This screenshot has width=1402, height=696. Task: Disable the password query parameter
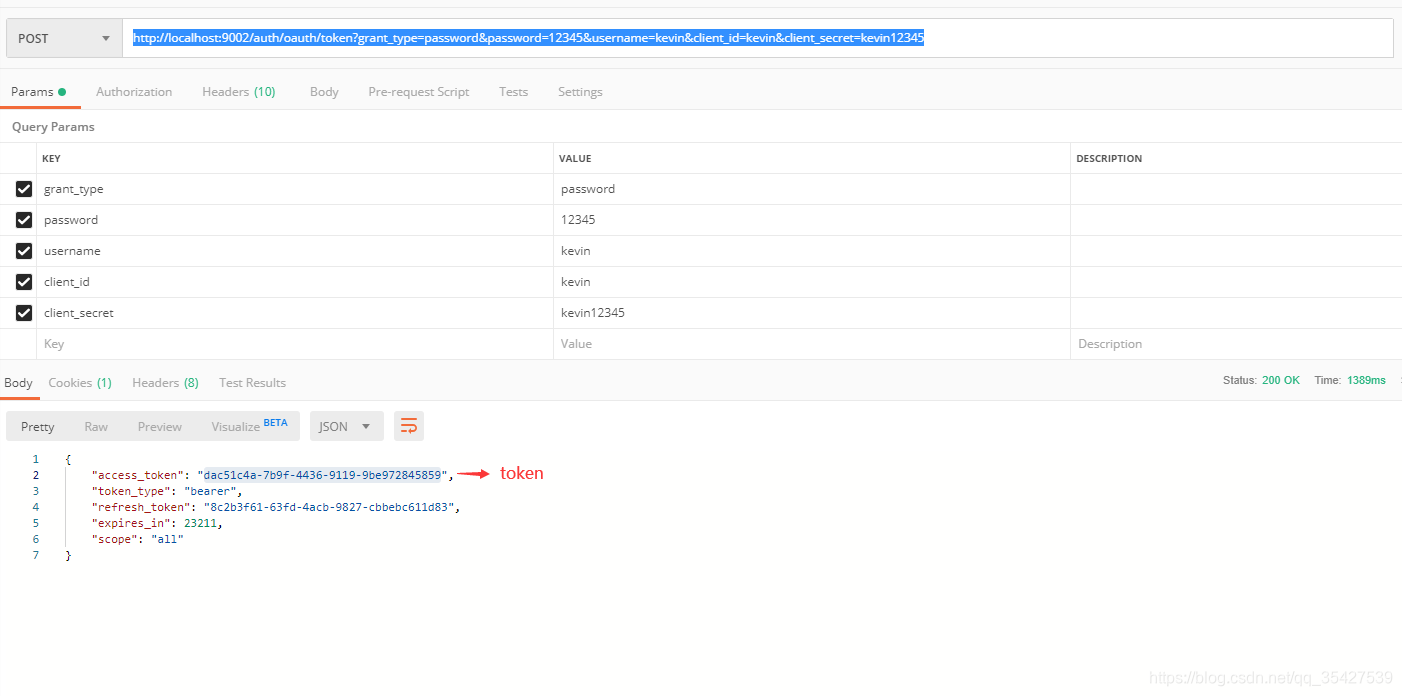pyautogui.click(x=23, y=219)
